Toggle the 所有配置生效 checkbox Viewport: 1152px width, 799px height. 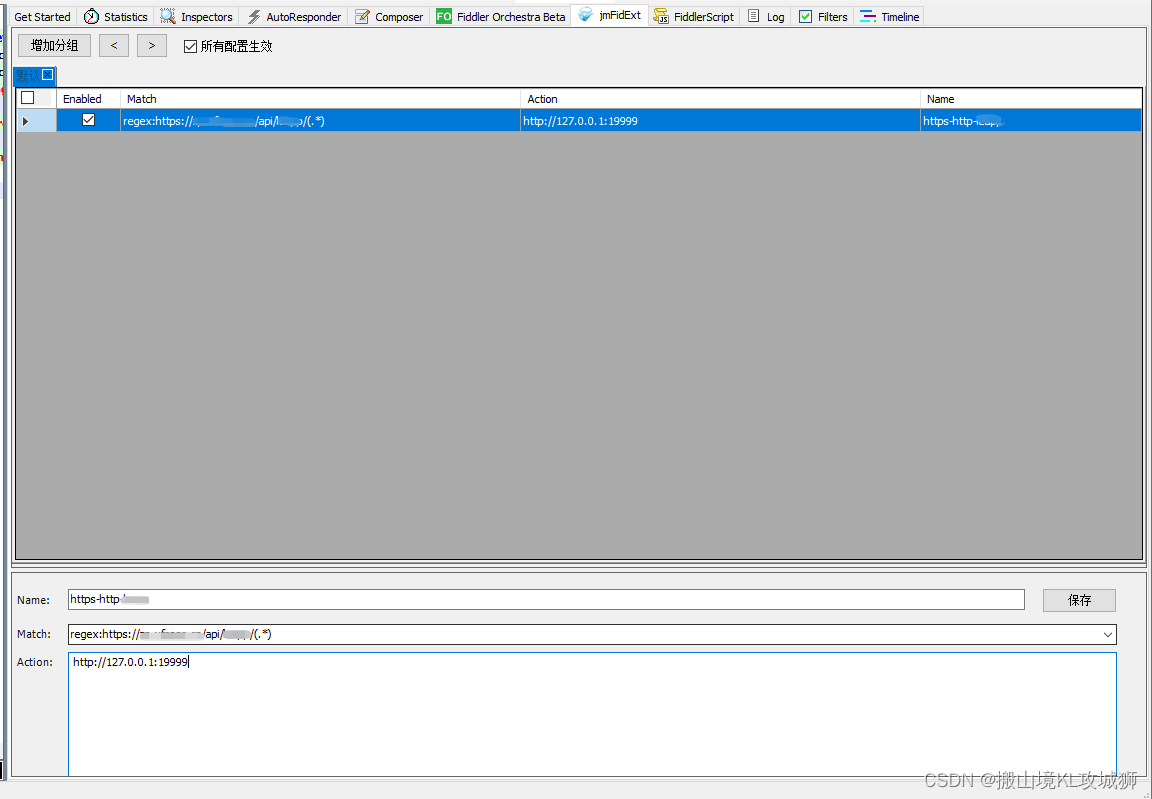[x=190, y=46]
